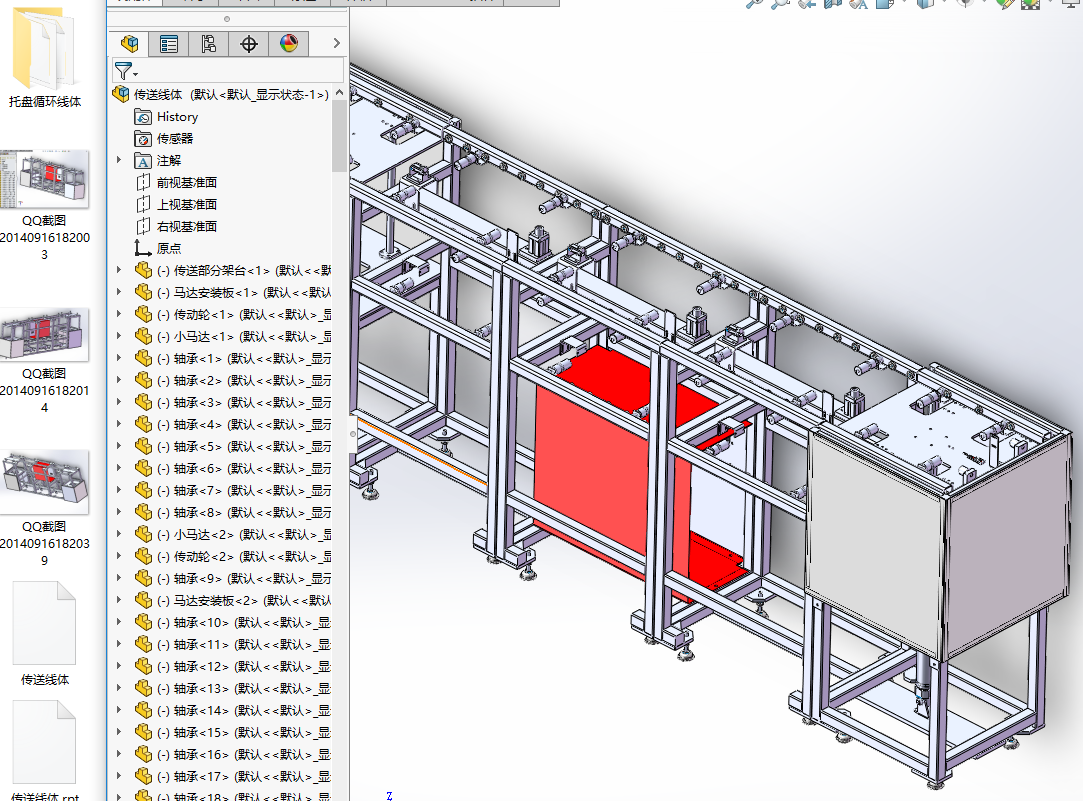Expand the 注解 annotations node
This screenshot has height=801, width=1083.
[119, 160]
